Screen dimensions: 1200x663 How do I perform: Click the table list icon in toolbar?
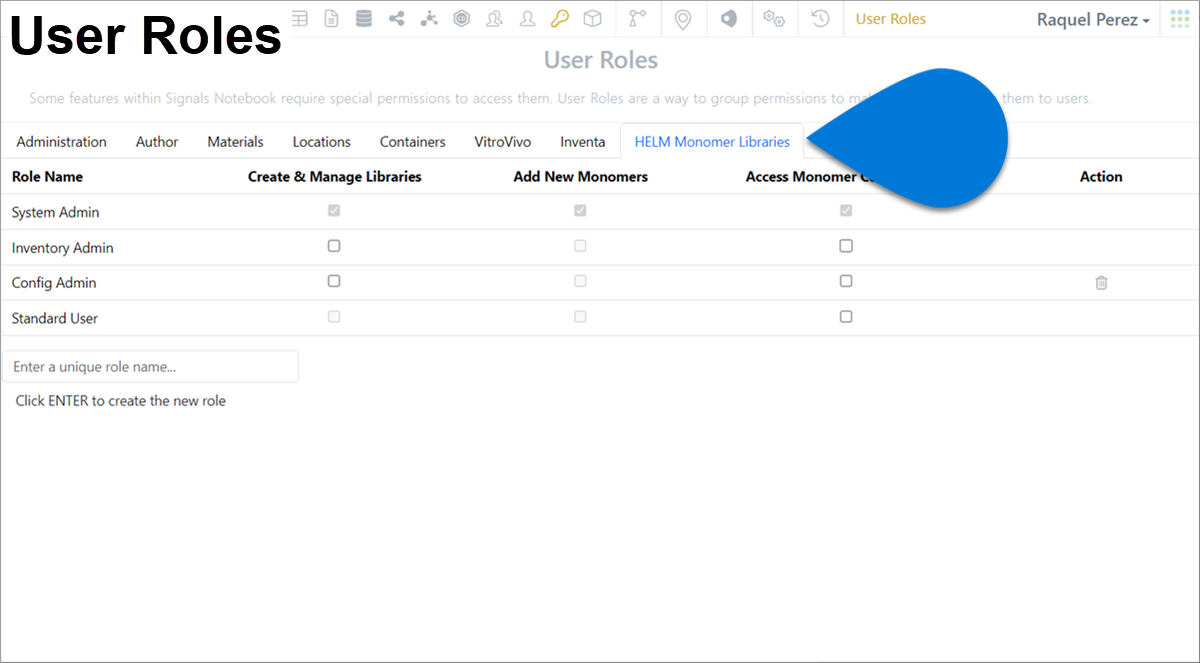click(x=299, y=18)
